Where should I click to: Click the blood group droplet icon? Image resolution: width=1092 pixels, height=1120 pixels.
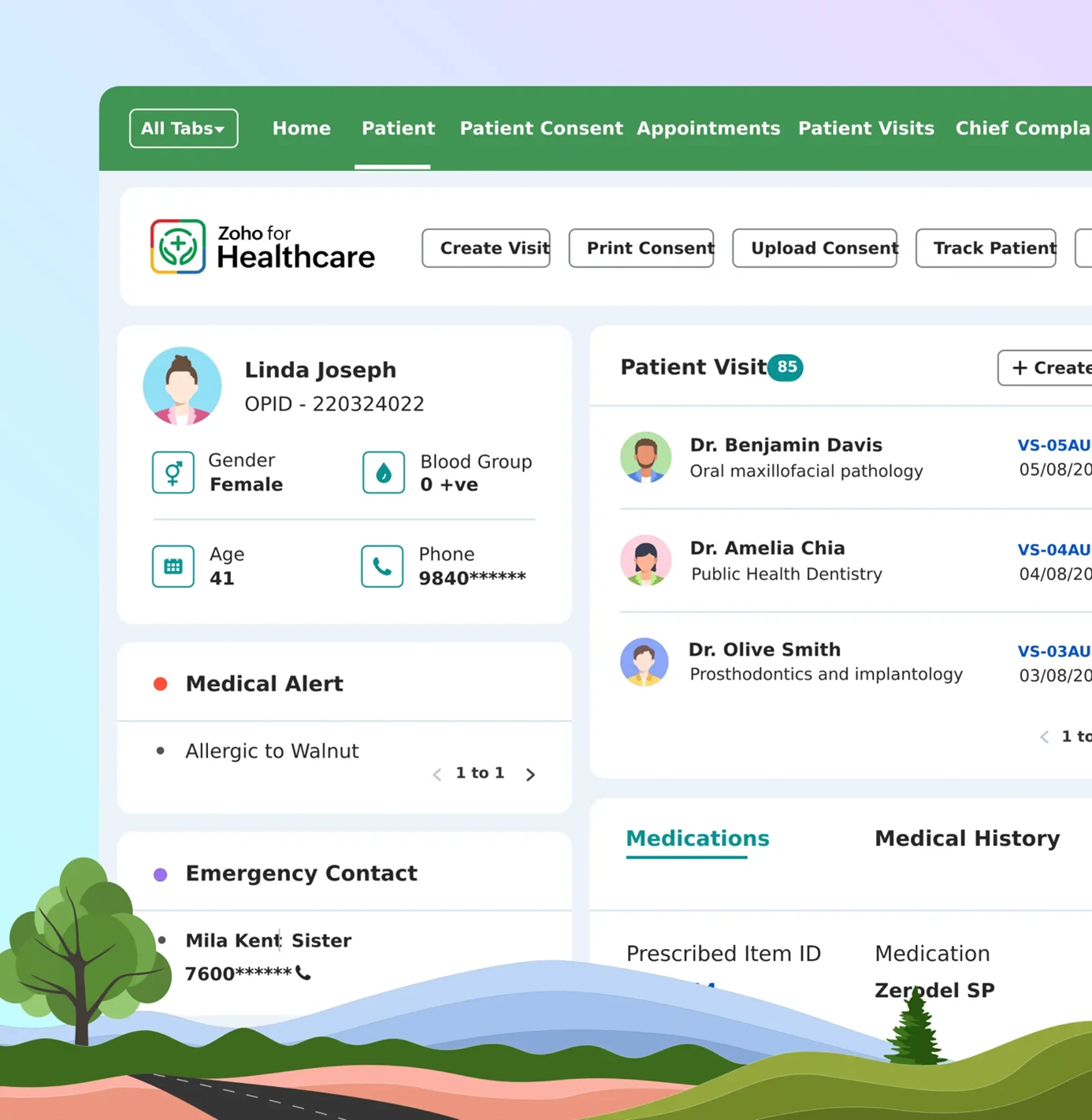pos(383,472)
